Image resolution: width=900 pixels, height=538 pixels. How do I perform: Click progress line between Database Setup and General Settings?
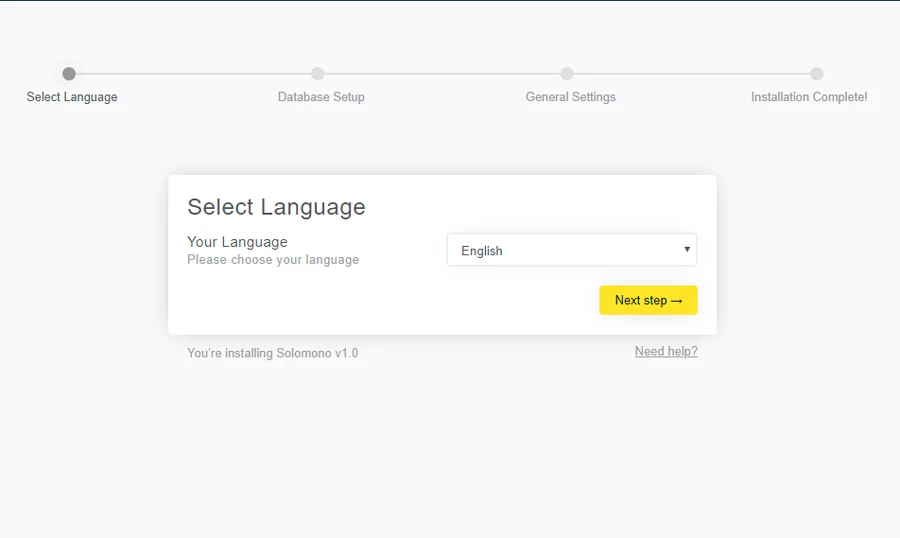[442, 74]
